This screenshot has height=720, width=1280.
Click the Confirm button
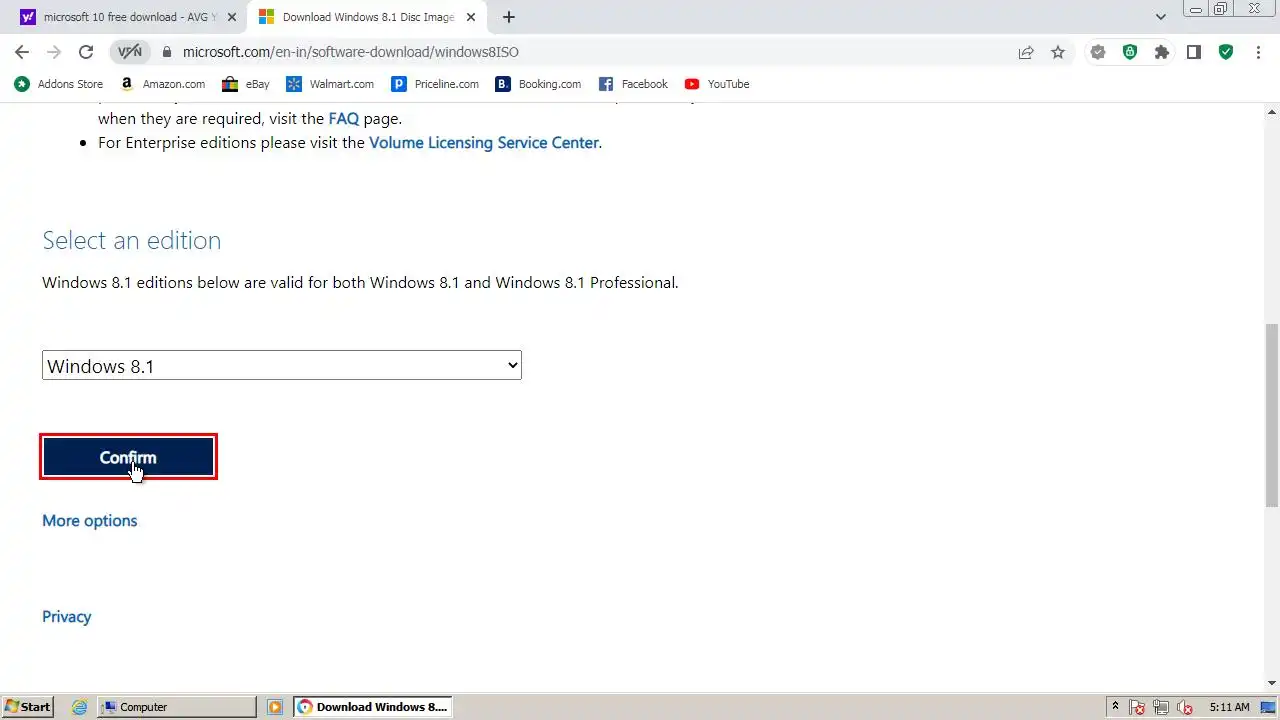[128, 457]
